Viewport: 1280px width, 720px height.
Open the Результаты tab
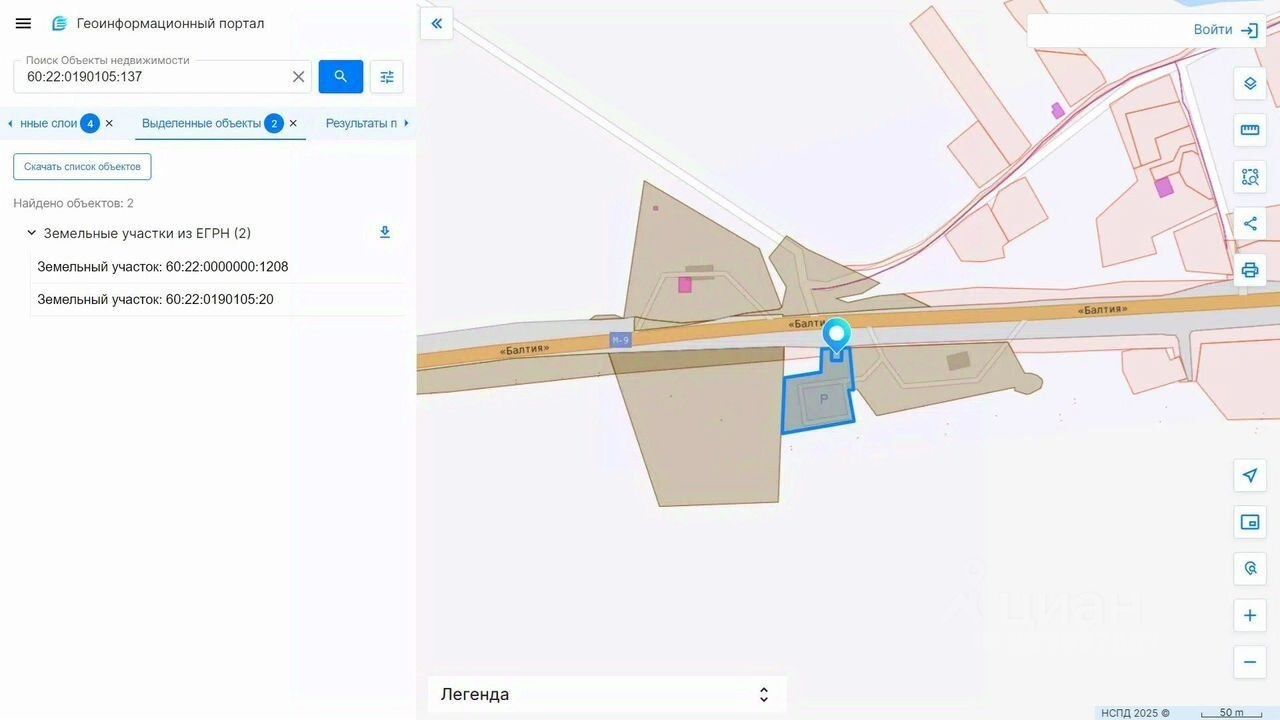(362, 123)
